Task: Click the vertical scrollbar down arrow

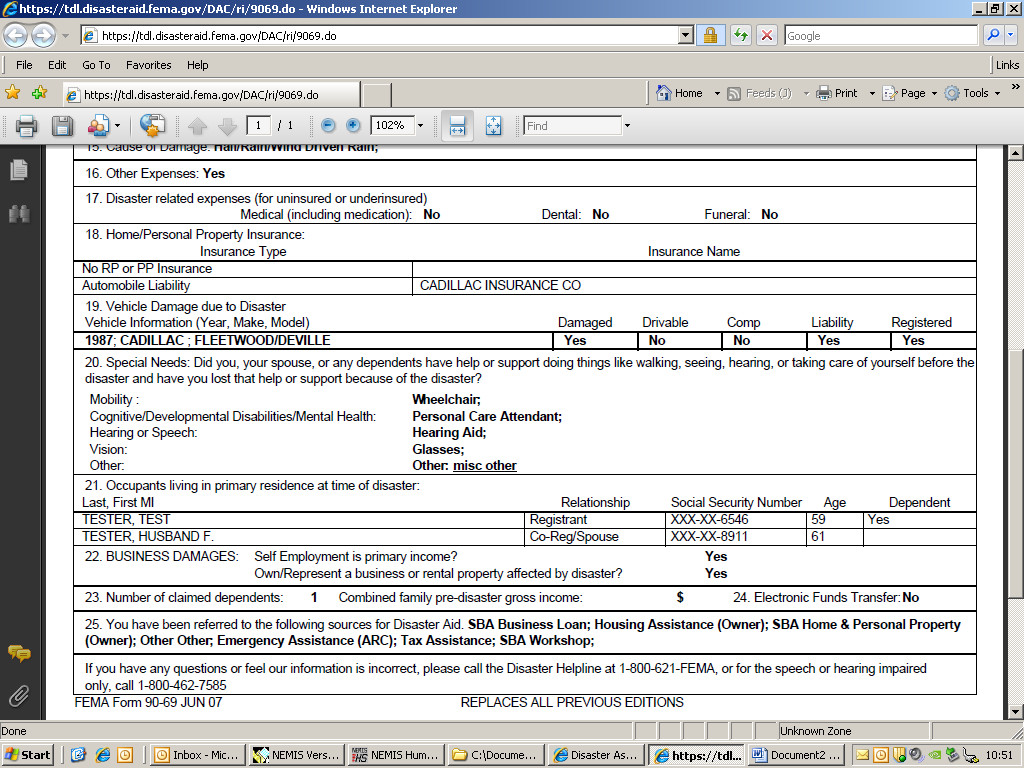Action: [x=1014, y=711]
